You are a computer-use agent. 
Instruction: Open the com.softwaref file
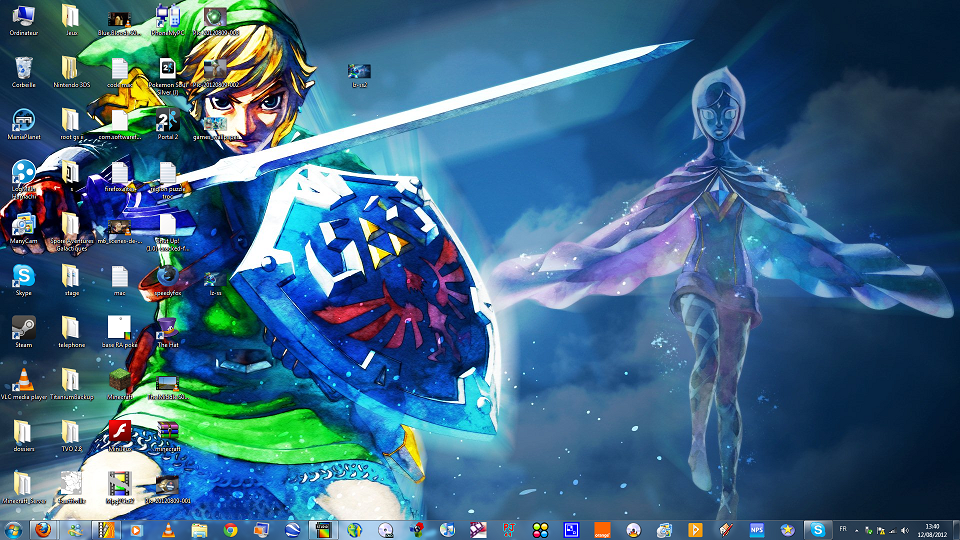[x=119, y=124]
